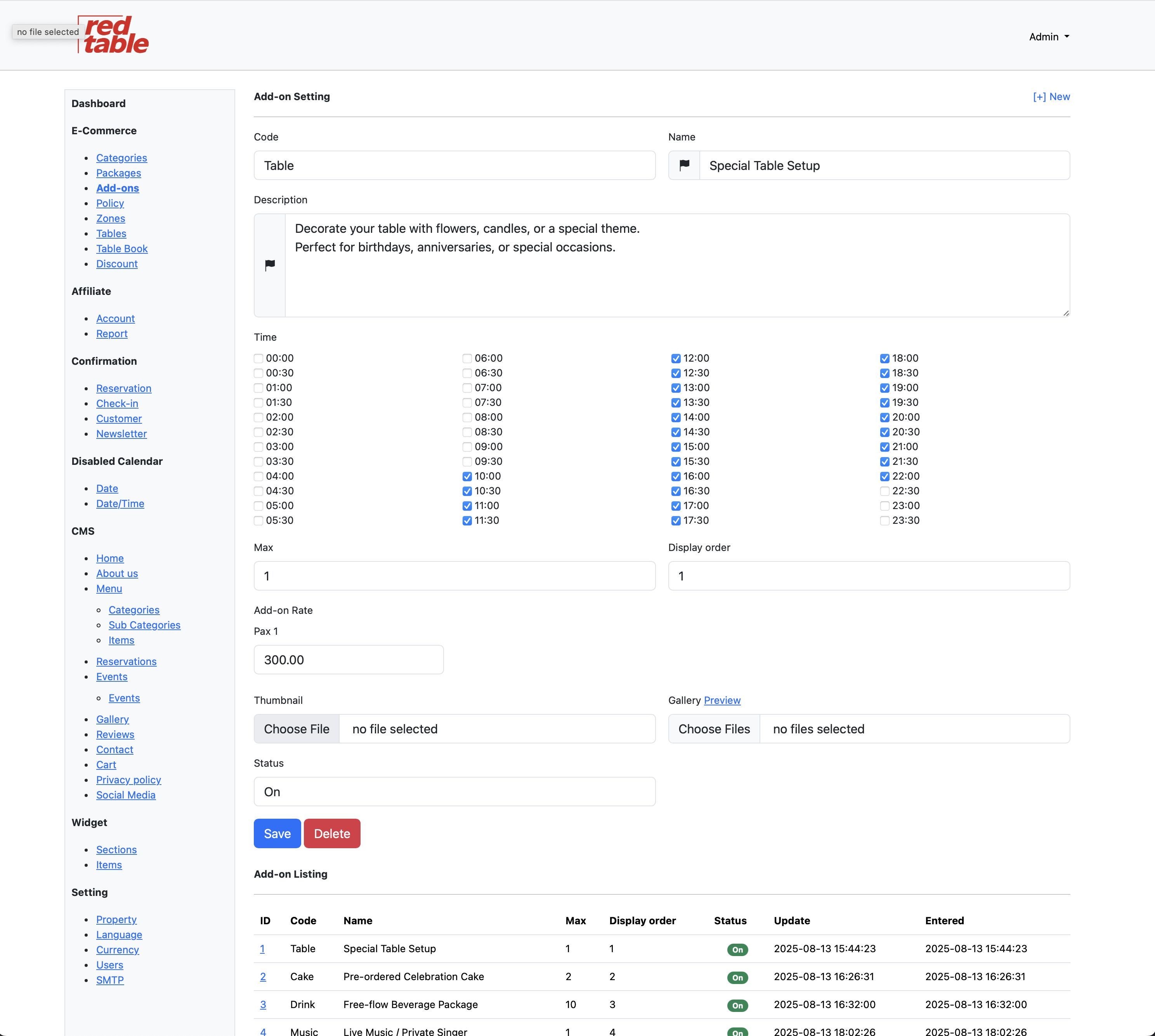Focus the Pax 1 rate field

[349, 660]
